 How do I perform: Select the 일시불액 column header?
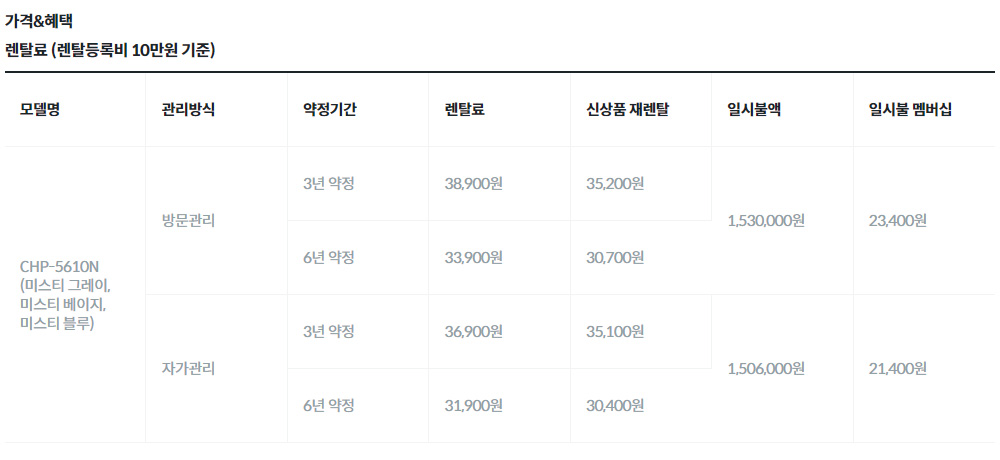pyautogui.click(x=754, y=110)
